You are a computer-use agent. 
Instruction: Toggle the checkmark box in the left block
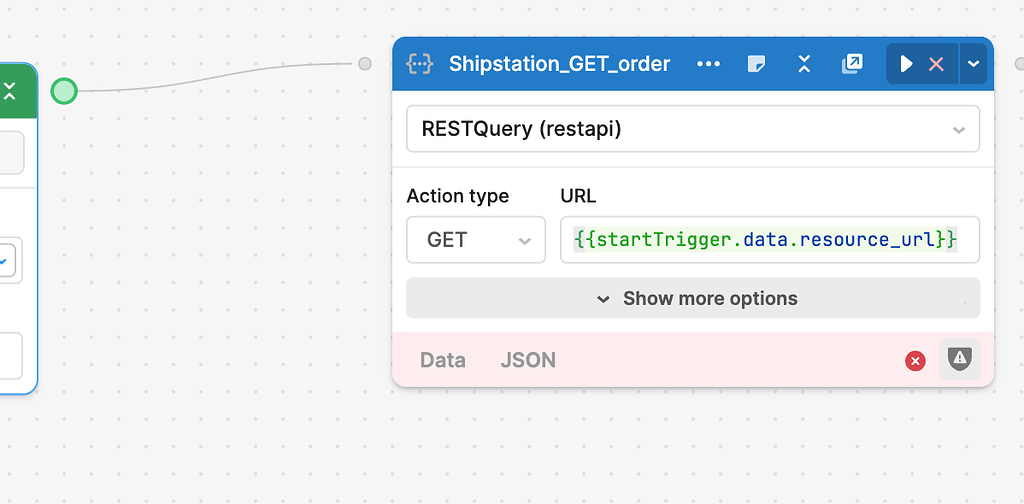[x=6, y=262]
